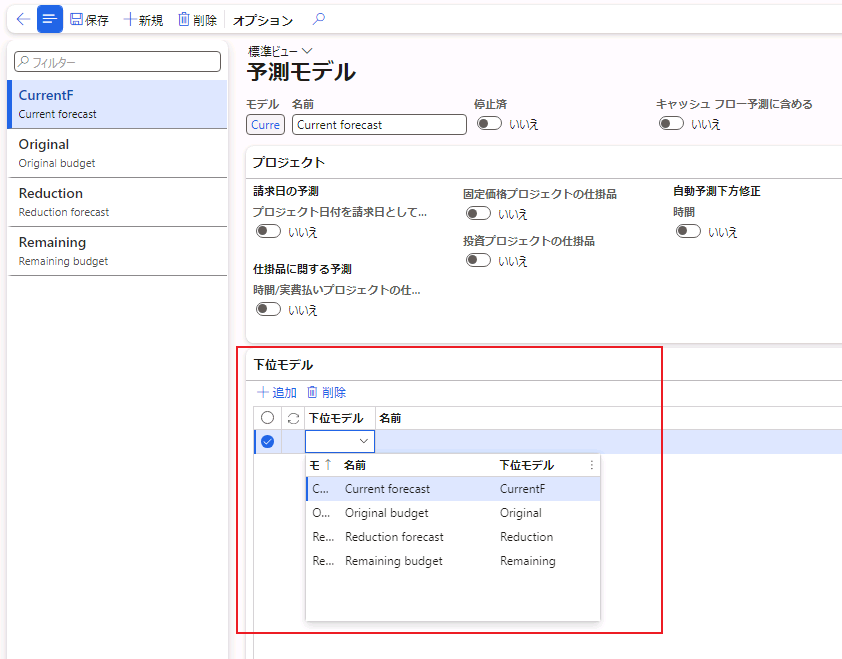Viewport: 842px width, 659px height.
Task: Toggle the list pane icon button
Action: click(49, 19)
